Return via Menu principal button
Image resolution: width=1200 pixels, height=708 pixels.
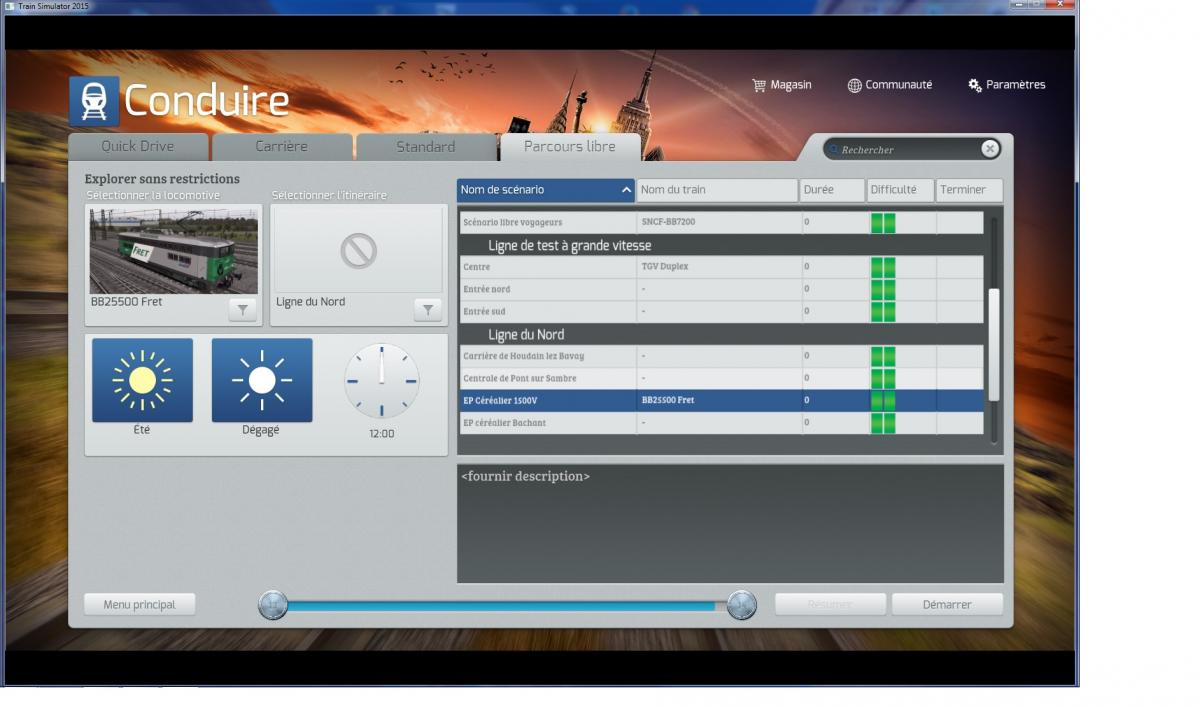click(140, 605)
